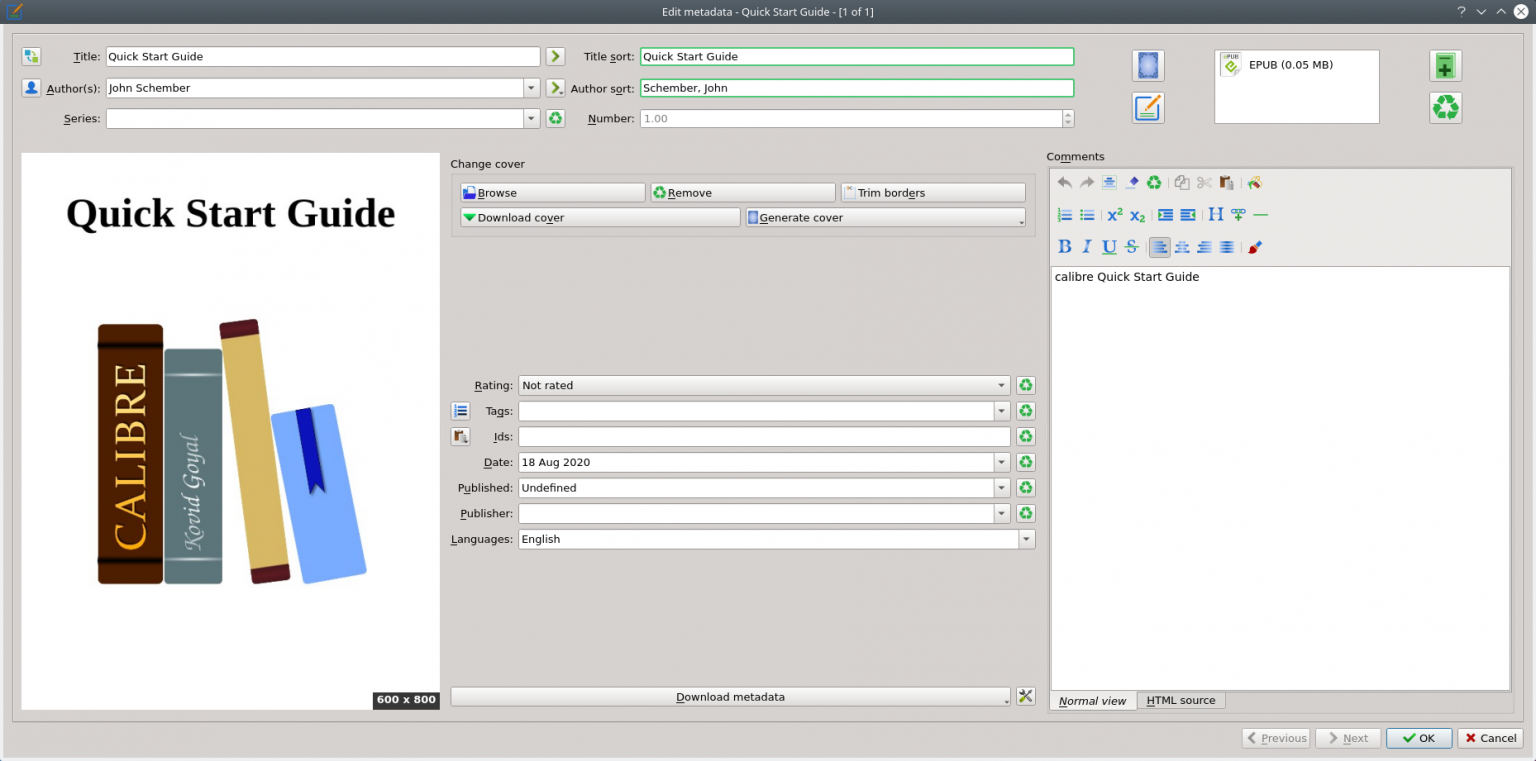Screen dimensions: 1536x761
Task: Redo in the comments editor
Action: pos(1086,183)
